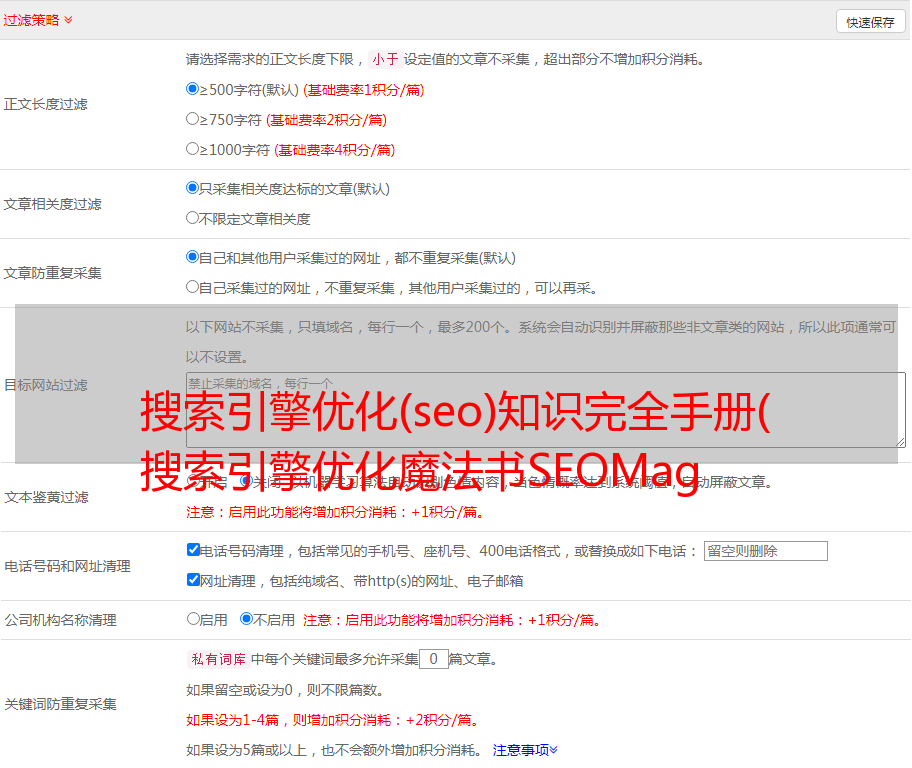912x768 pixels.
Task: Click the 文本鉴黄过滤 row label
Action: tap(46, 497)
